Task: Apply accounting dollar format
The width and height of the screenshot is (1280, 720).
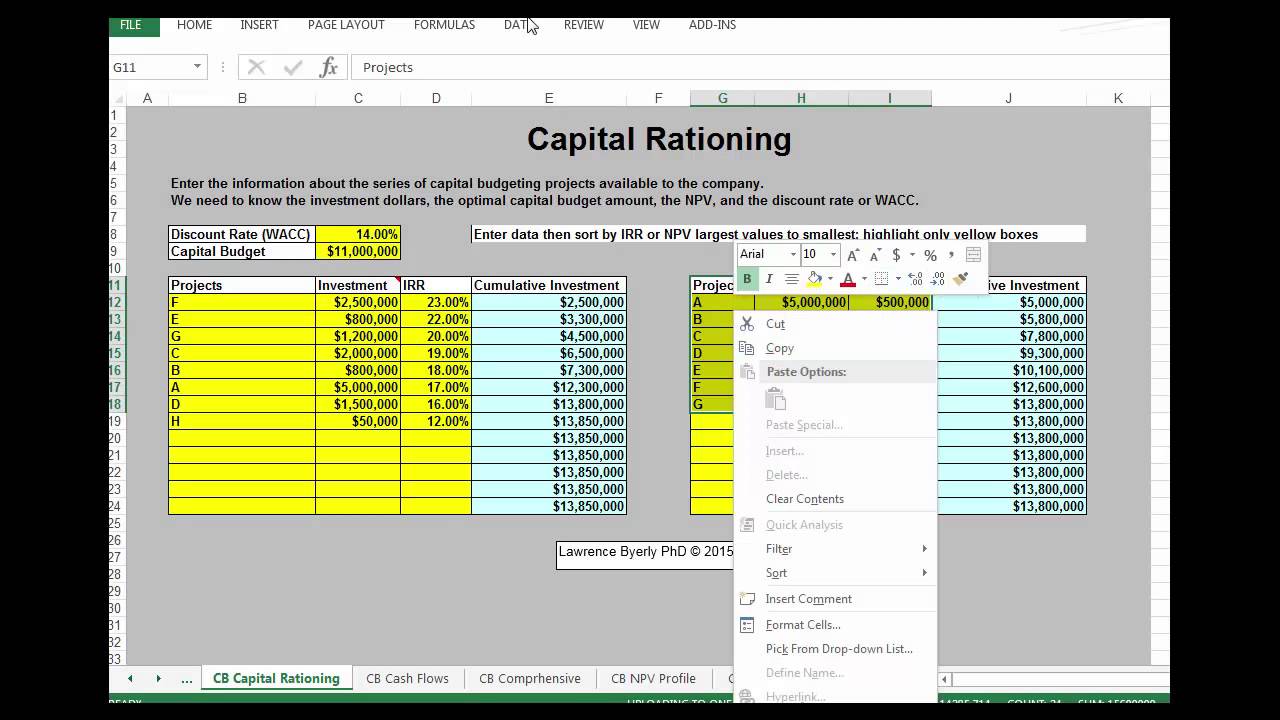Action: coord(896,255)
